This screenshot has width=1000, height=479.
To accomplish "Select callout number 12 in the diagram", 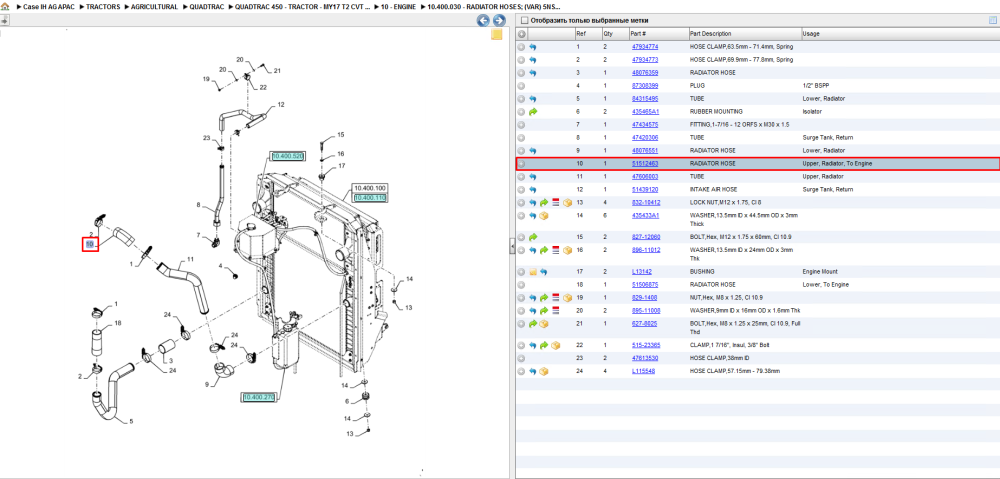I will 281,104.
